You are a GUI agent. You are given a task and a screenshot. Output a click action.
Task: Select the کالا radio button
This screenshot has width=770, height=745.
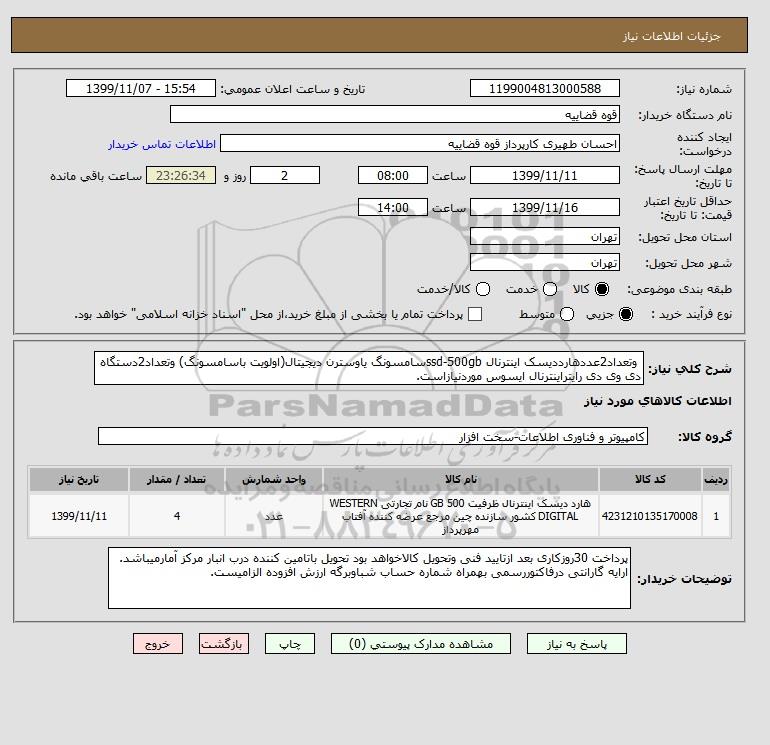click(602, 289)
